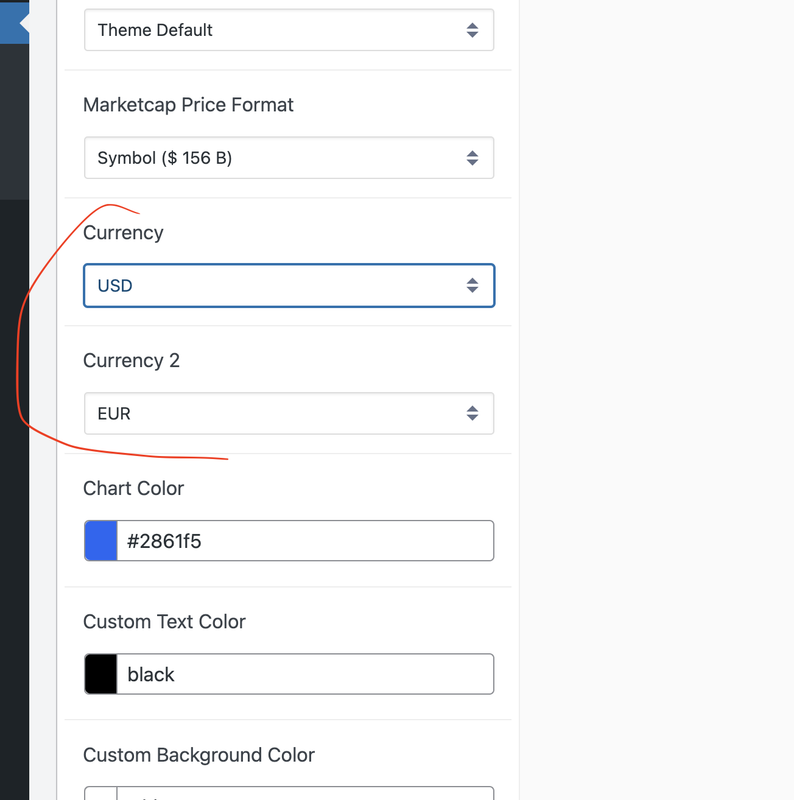Click the Marketcap Price Format label
The height and width of the screenshot is (800, 794).
tap(188, 105)
